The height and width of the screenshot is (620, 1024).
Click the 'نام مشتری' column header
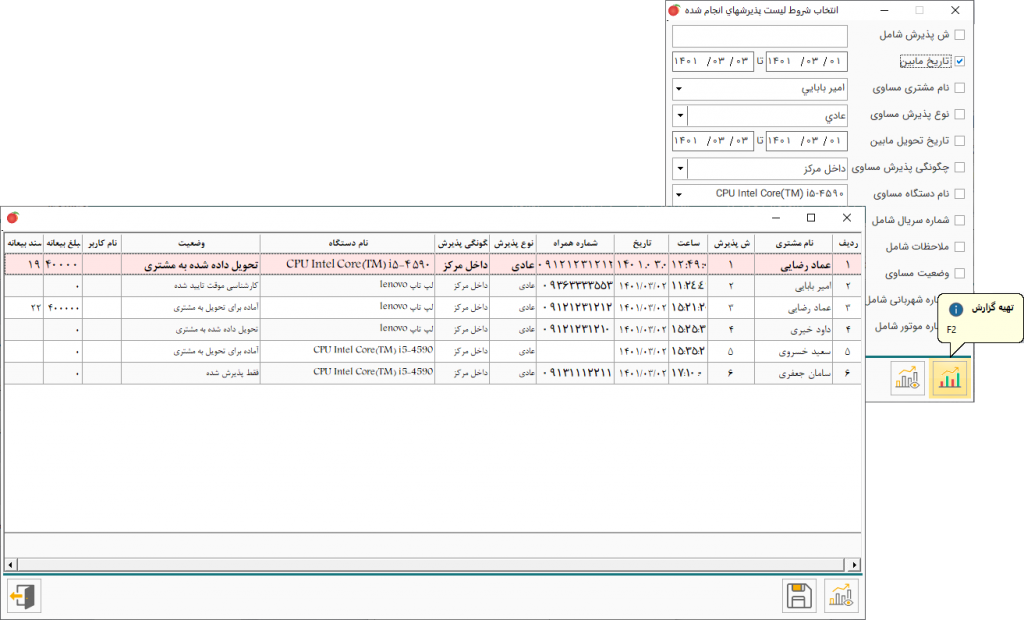coord(794,243)
